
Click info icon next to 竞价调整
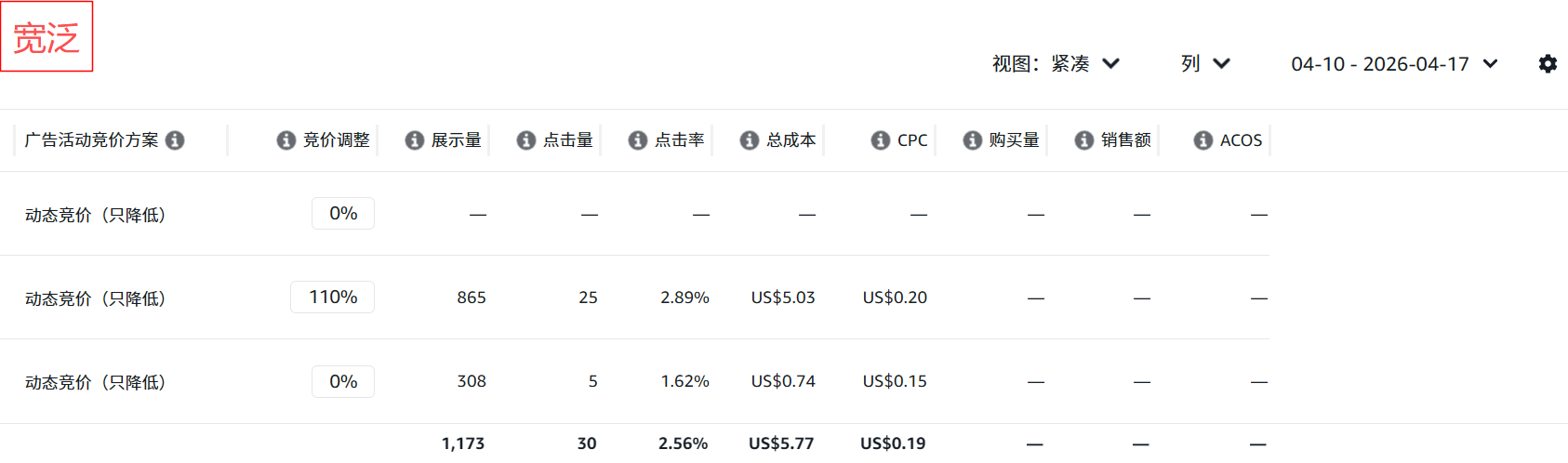(x=286, y=140)
